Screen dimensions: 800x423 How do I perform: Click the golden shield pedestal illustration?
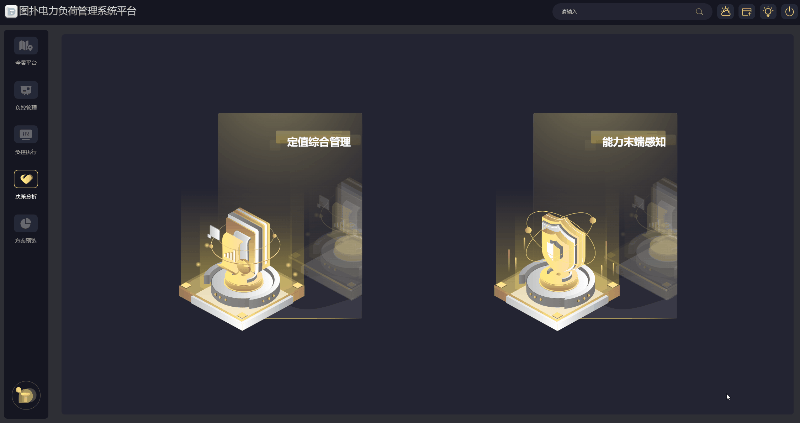tap(557, 270)
